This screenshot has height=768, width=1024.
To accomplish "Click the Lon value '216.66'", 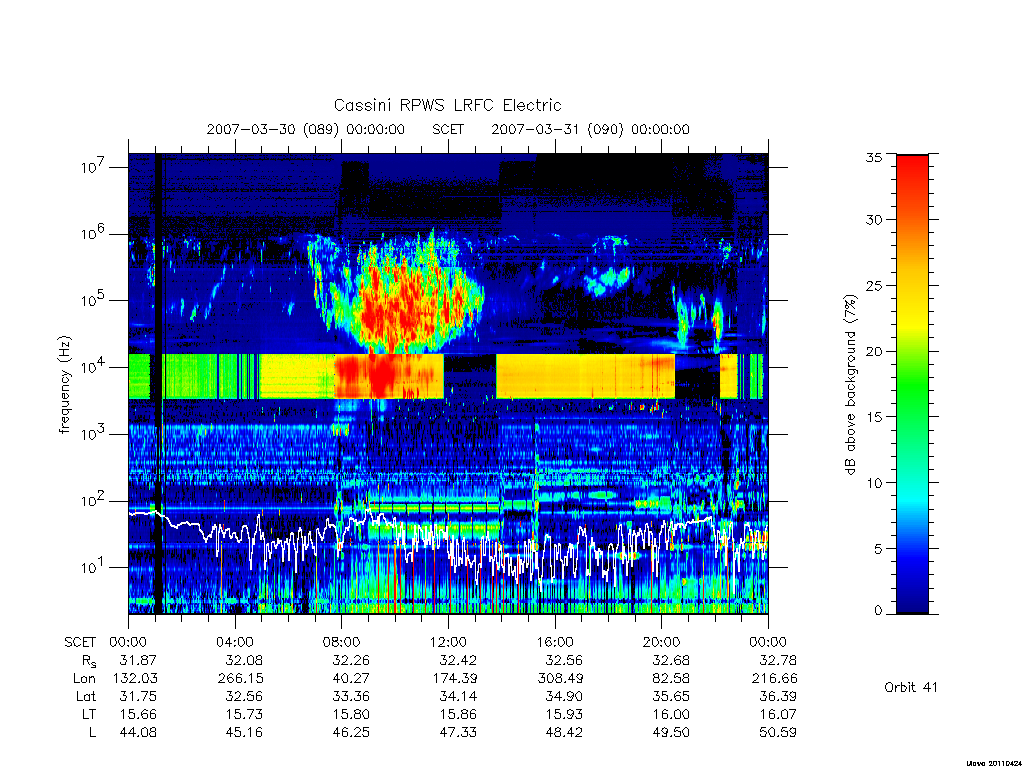I will [775, 679].
